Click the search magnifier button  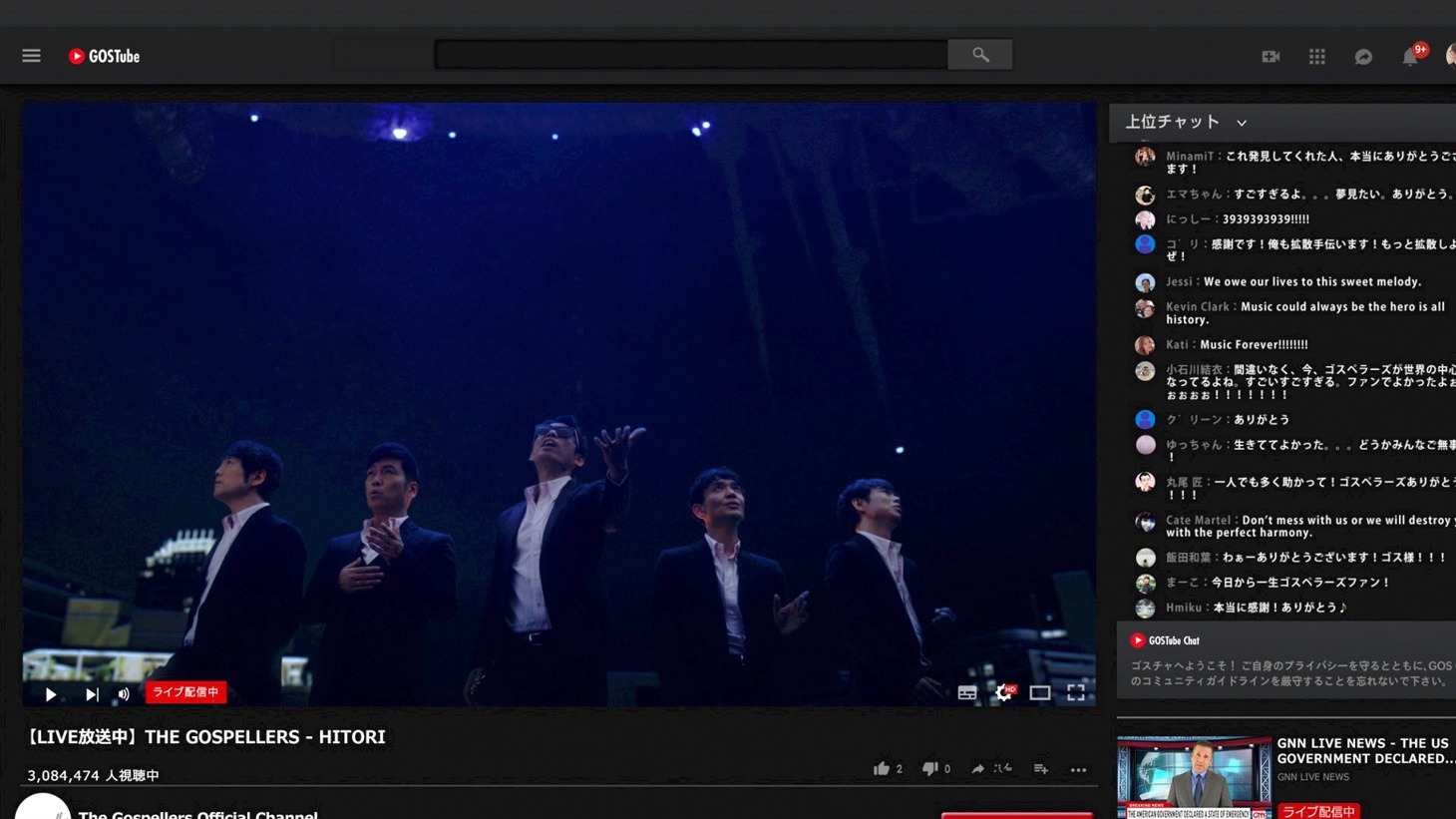(980, 55)
